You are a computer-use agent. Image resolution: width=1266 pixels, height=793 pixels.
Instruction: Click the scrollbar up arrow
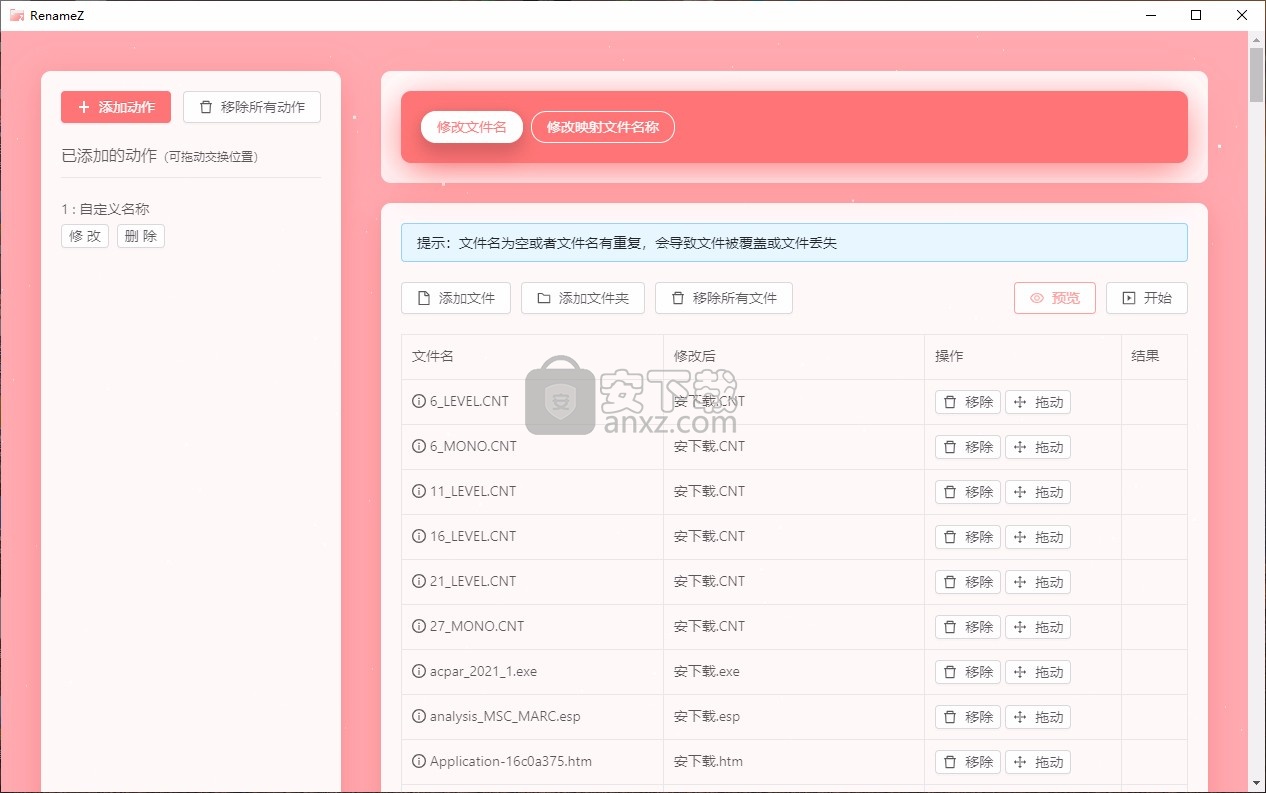tap(1256, 39)
